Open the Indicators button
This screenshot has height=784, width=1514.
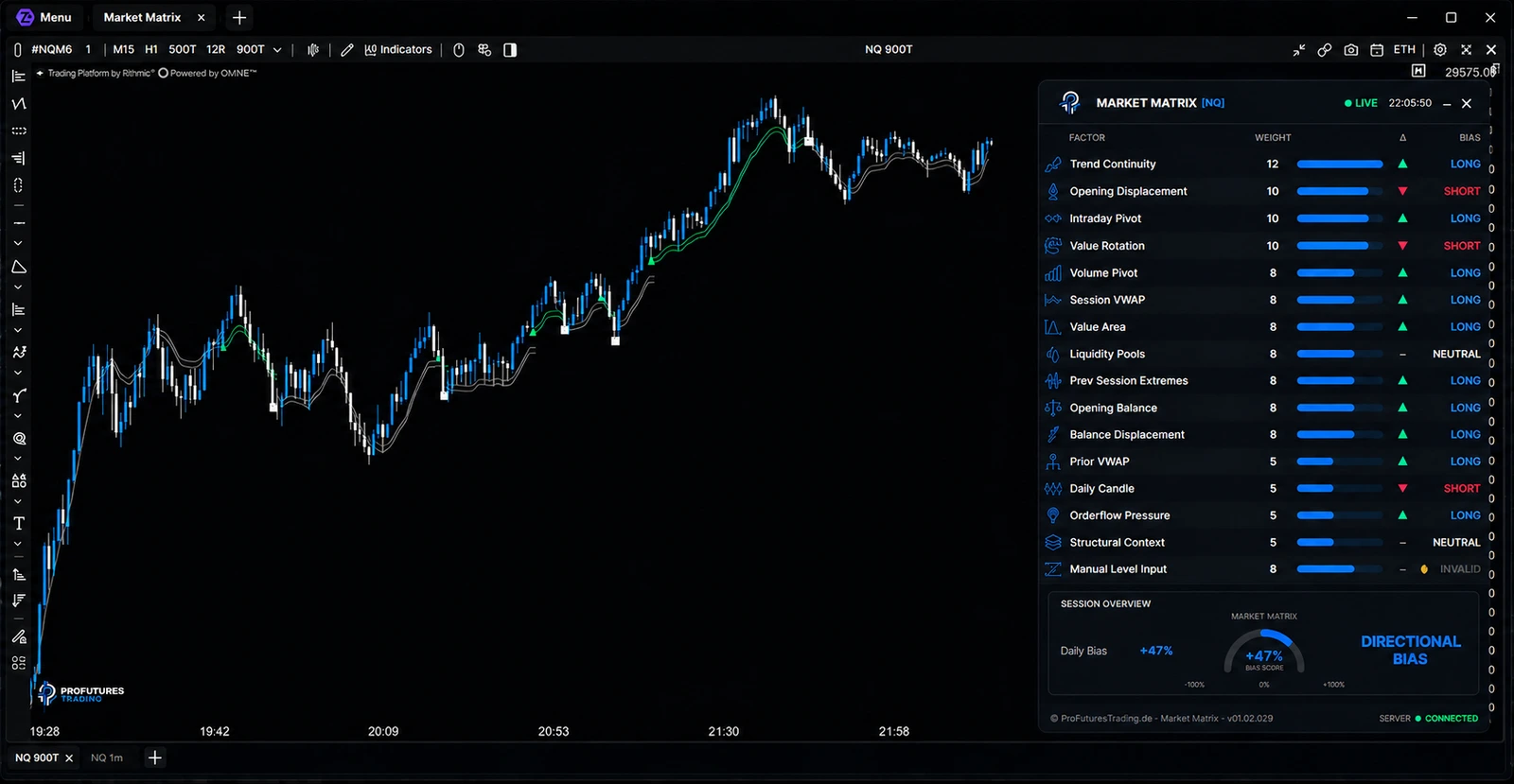(x=398, y=49)
